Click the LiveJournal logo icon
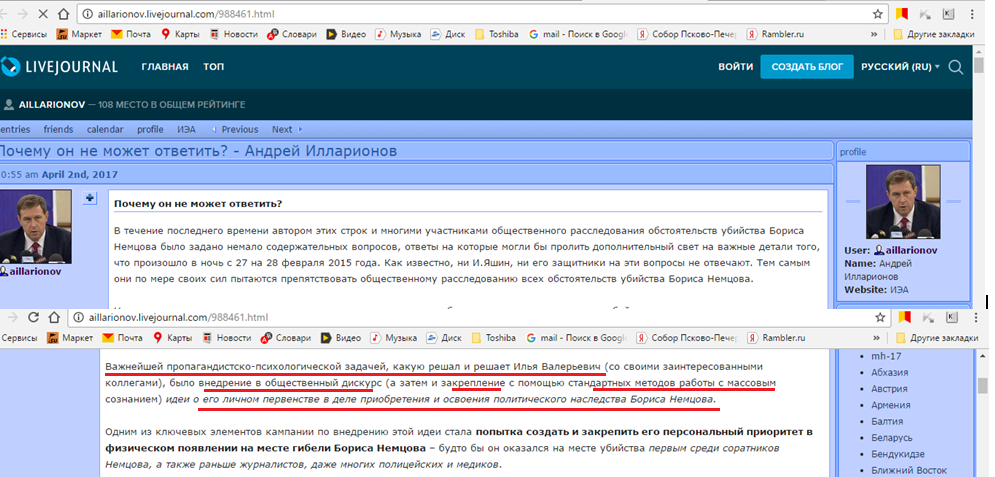This screenshot has width=995, height=477. click(11, 66)
